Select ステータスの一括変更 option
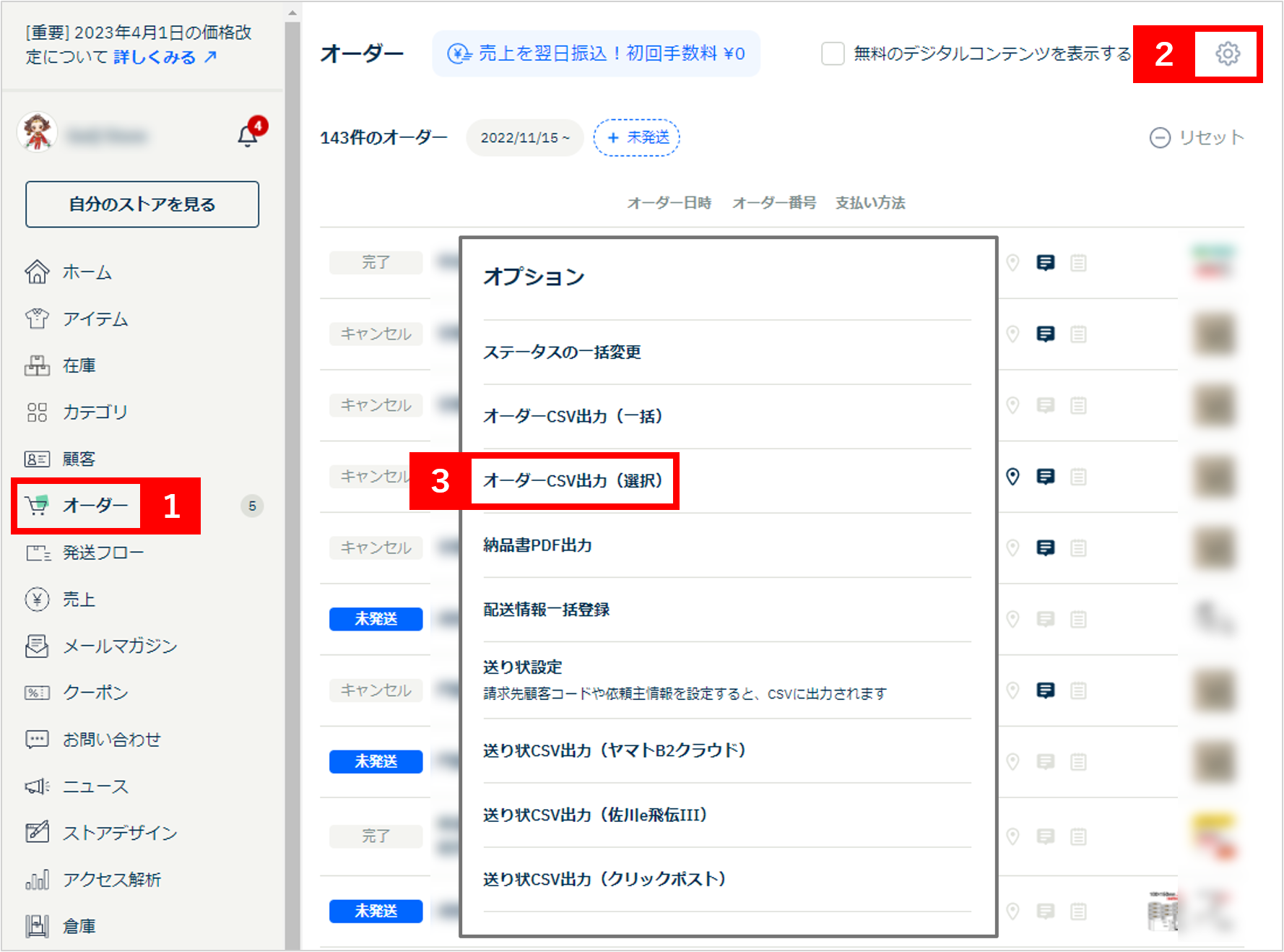 pos(562,352)
